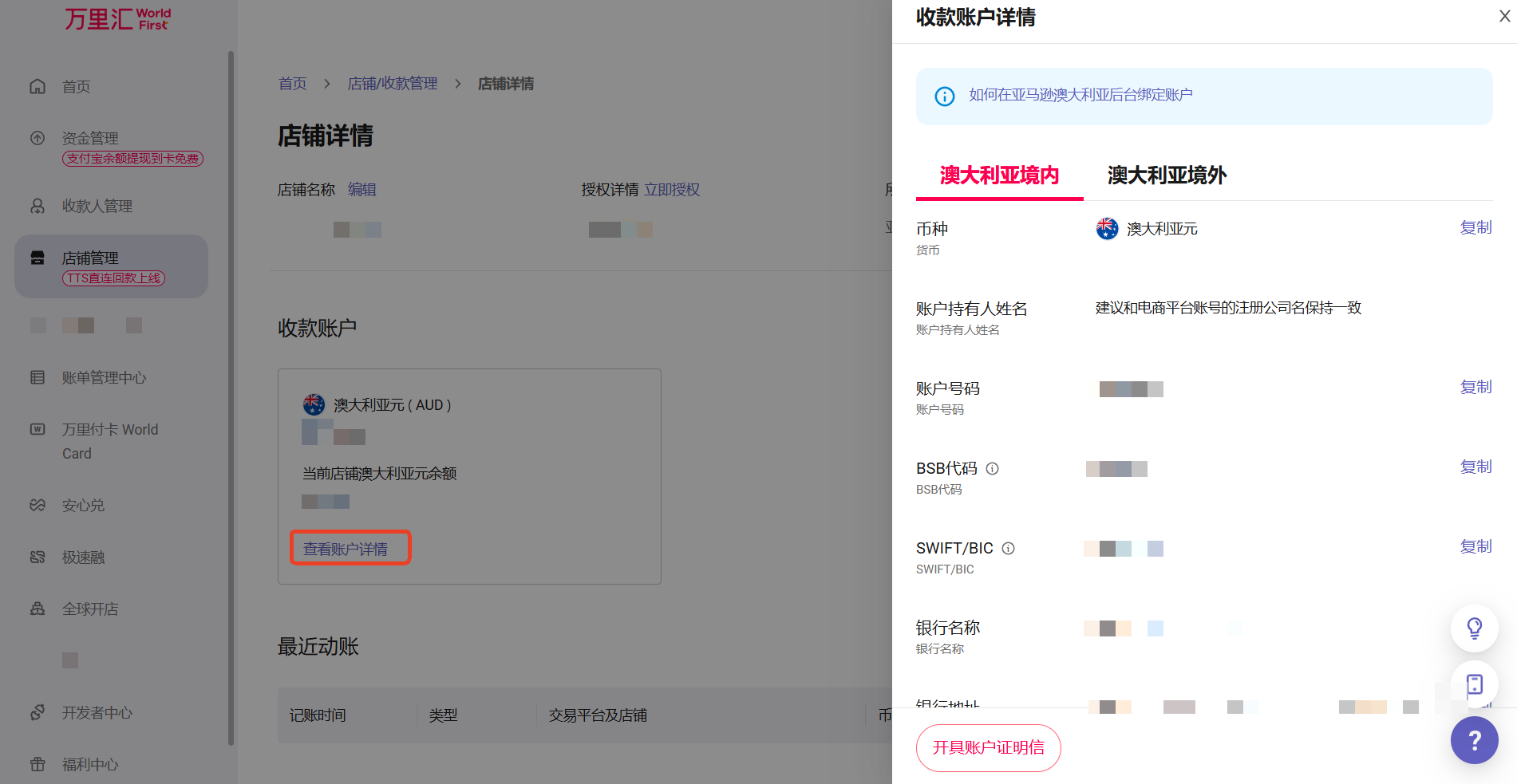Open the Amazon Australia binding guide link
The height and width of the screenshot is (784, 1517).
coord(1080,96)
